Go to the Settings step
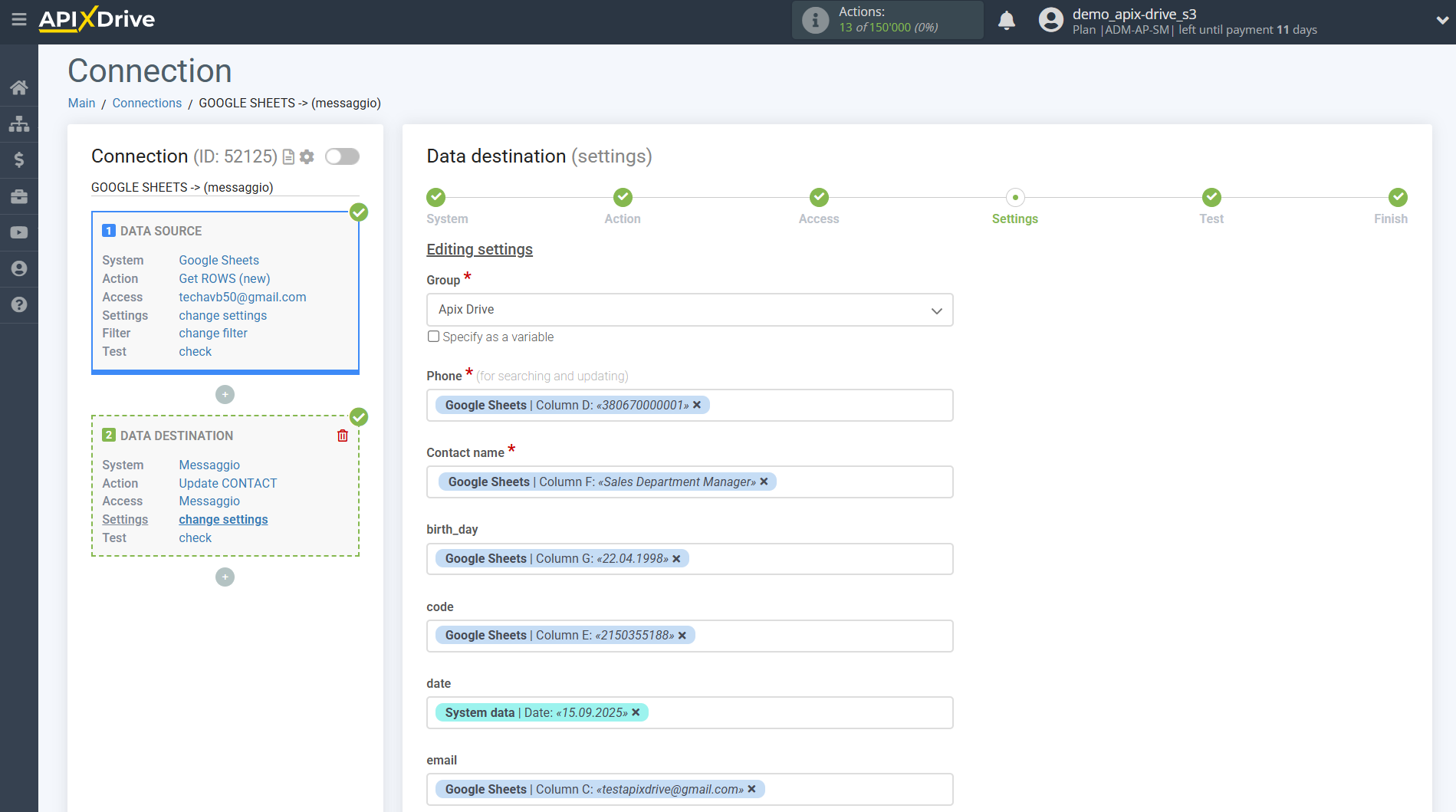Image resolution: width=1456 pixels, height=812 pixels. (x=1015, y=198)
